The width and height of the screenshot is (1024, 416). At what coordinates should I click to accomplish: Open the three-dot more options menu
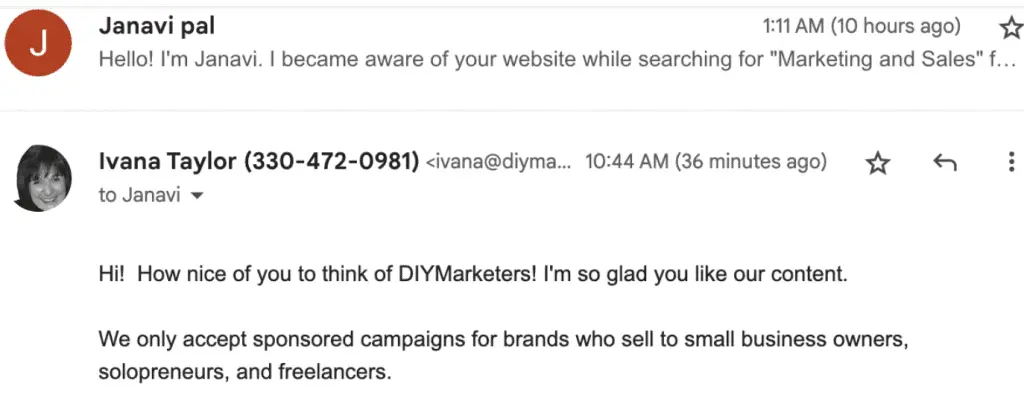point(1011,163)
